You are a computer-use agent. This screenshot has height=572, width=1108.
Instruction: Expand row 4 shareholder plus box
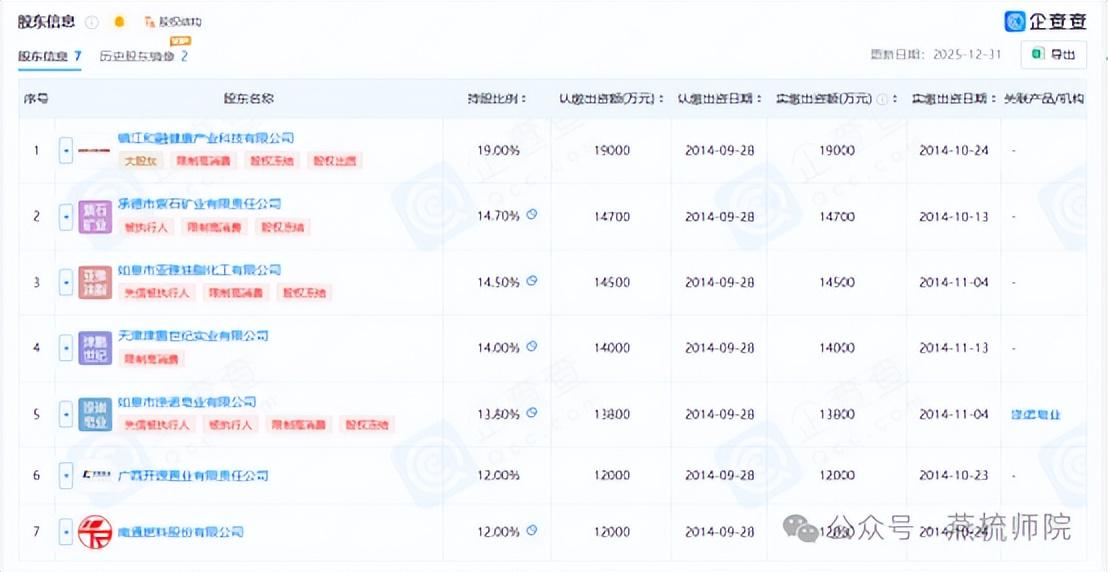tap(66, 348)
